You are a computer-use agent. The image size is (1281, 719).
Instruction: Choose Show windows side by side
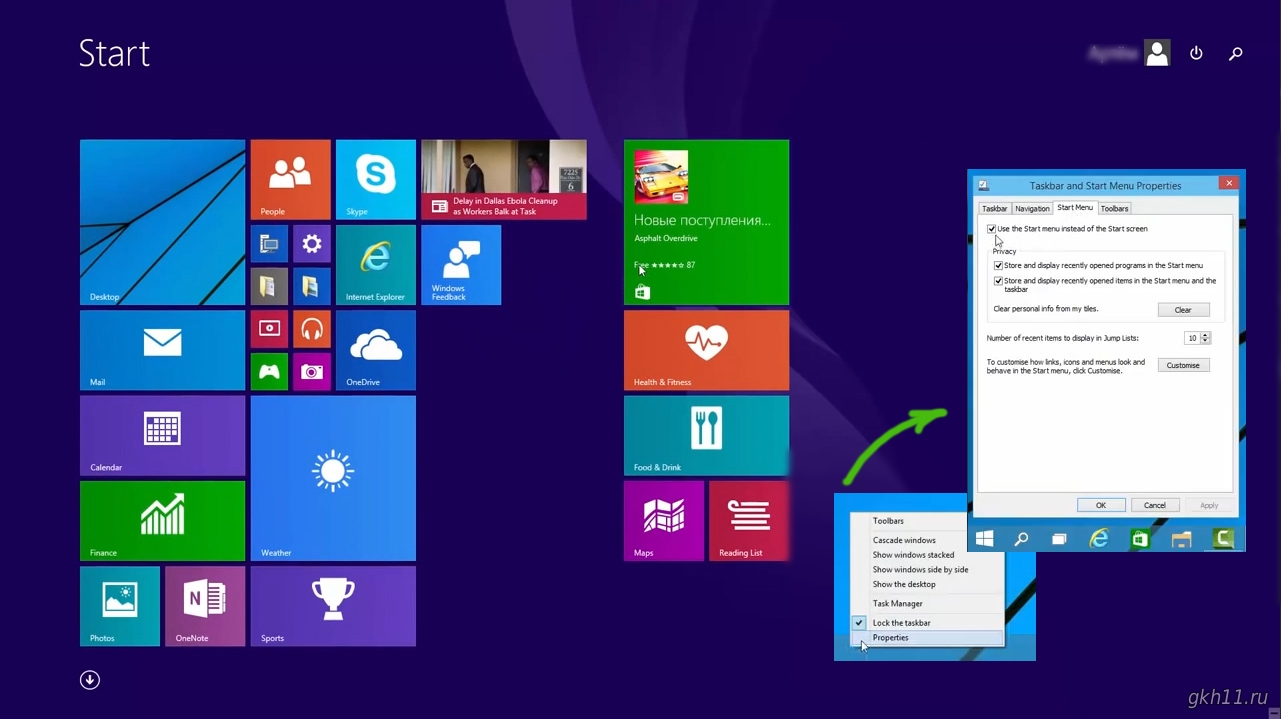927,570
